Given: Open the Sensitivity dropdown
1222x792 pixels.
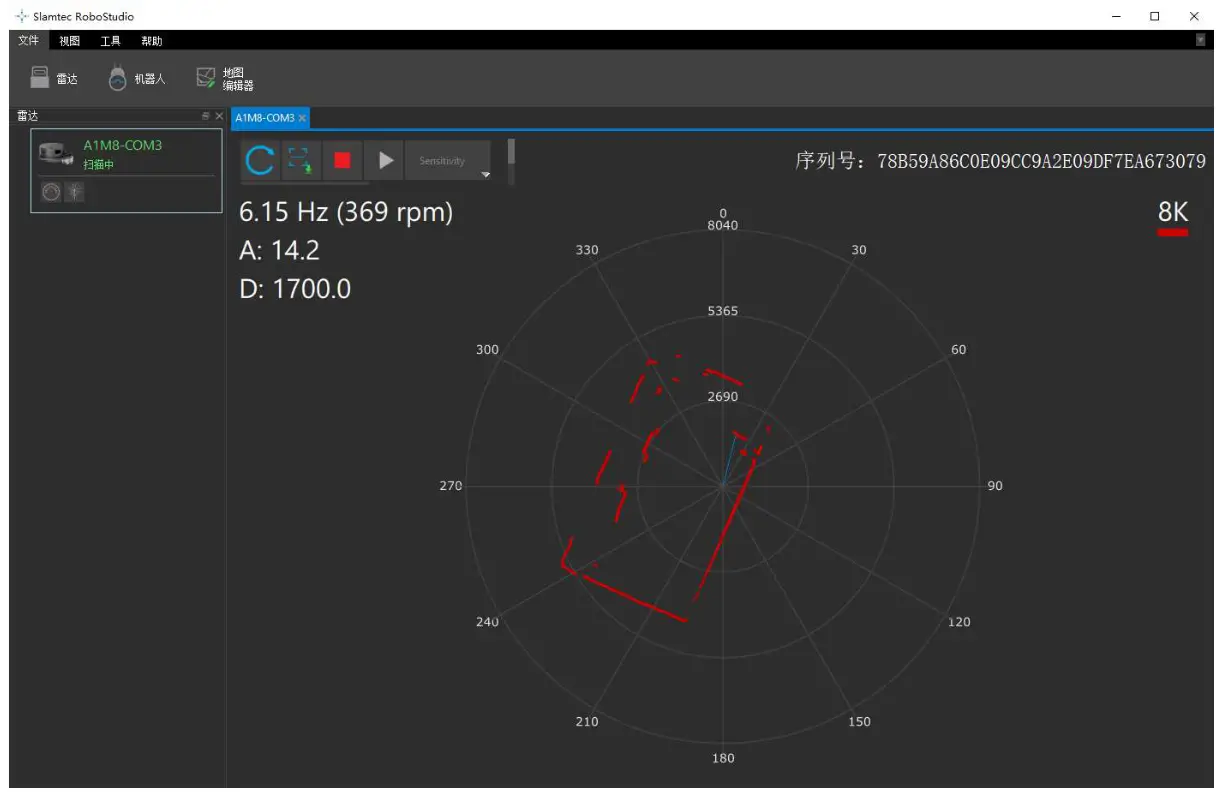Looking at the screenshot, I should coord(444,160).
